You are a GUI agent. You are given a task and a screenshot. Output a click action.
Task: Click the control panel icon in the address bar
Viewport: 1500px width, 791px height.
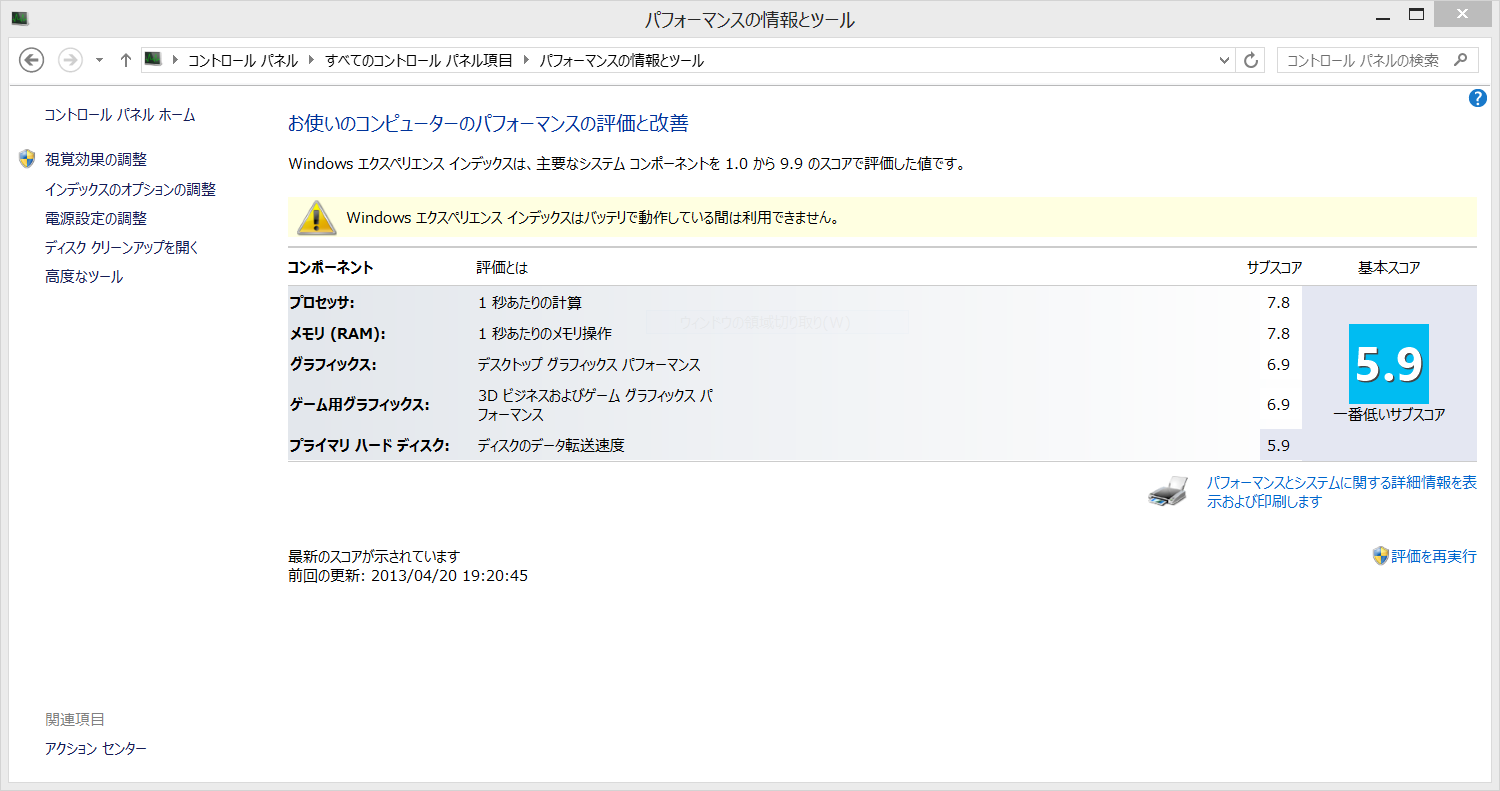coord(153,60)
